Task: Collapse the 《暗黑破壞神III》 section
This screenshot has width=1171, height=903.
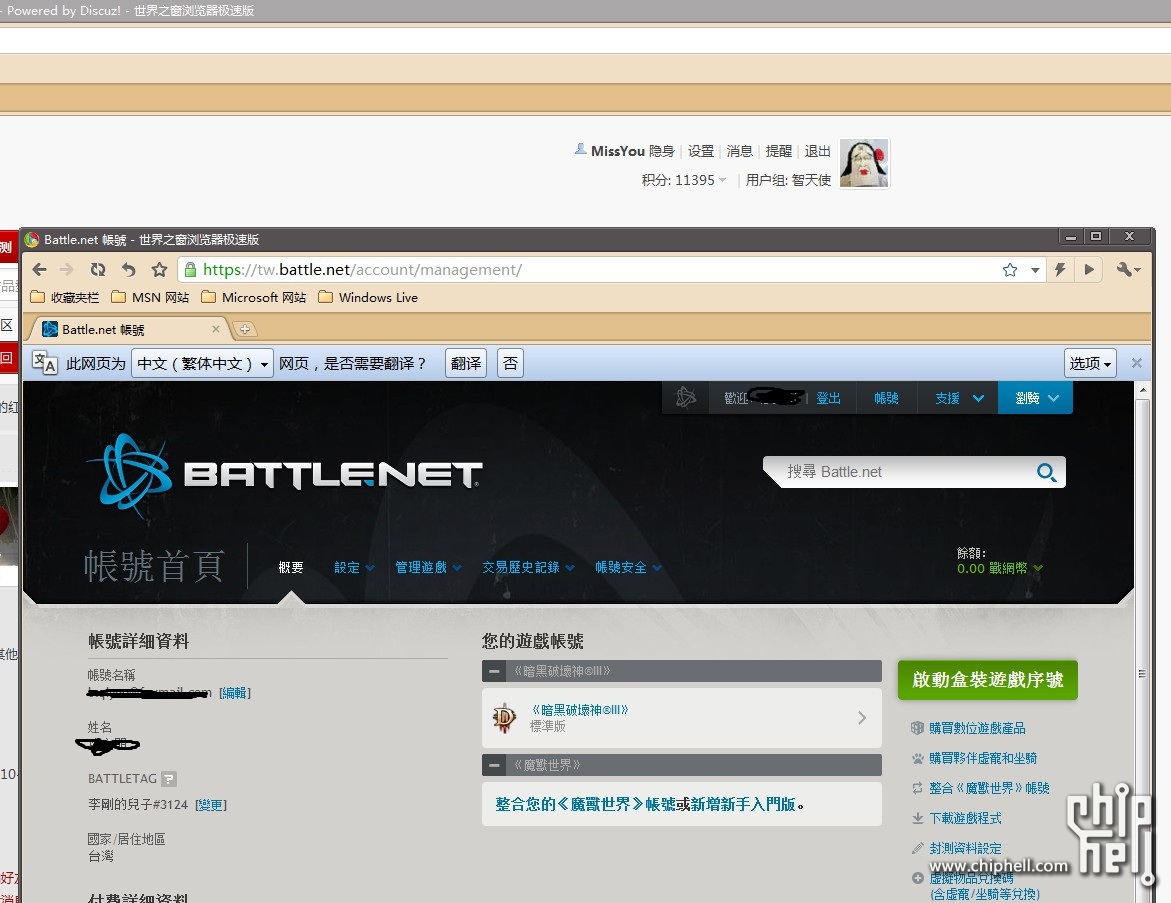Action: (494, 671)
